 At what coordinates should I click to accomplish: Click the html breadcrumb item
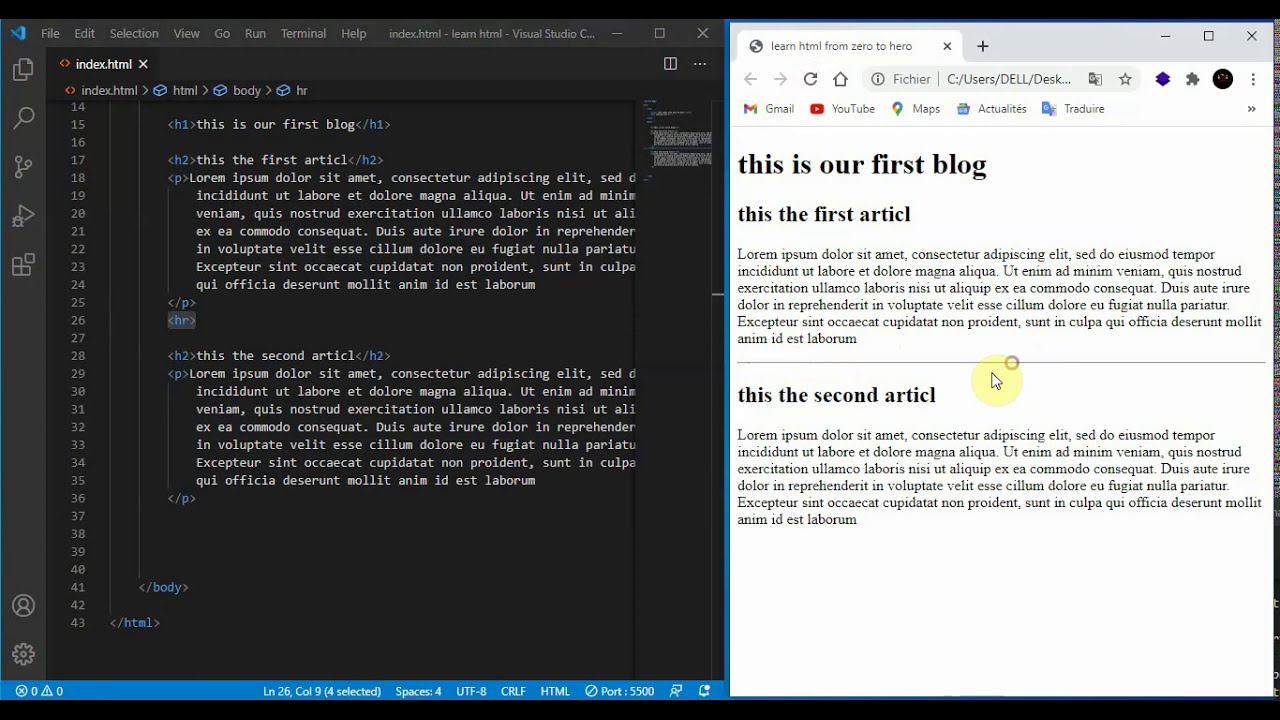(x=176, y=90)
